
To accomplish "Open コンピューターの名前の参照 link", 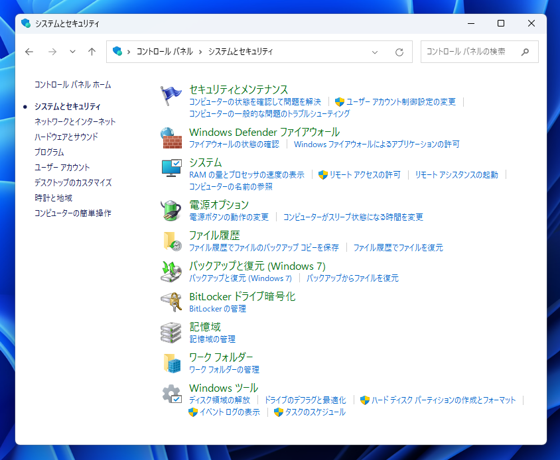I will click(231, 187).
